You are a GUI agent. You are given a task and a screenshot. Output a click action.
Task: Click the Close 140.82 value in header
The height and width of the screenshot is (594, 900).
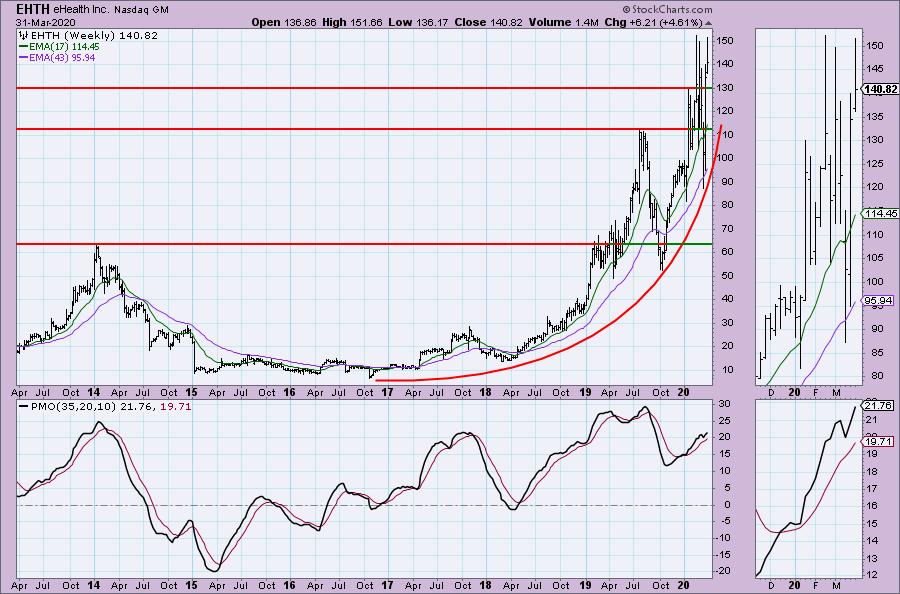(x=488, y=22)
